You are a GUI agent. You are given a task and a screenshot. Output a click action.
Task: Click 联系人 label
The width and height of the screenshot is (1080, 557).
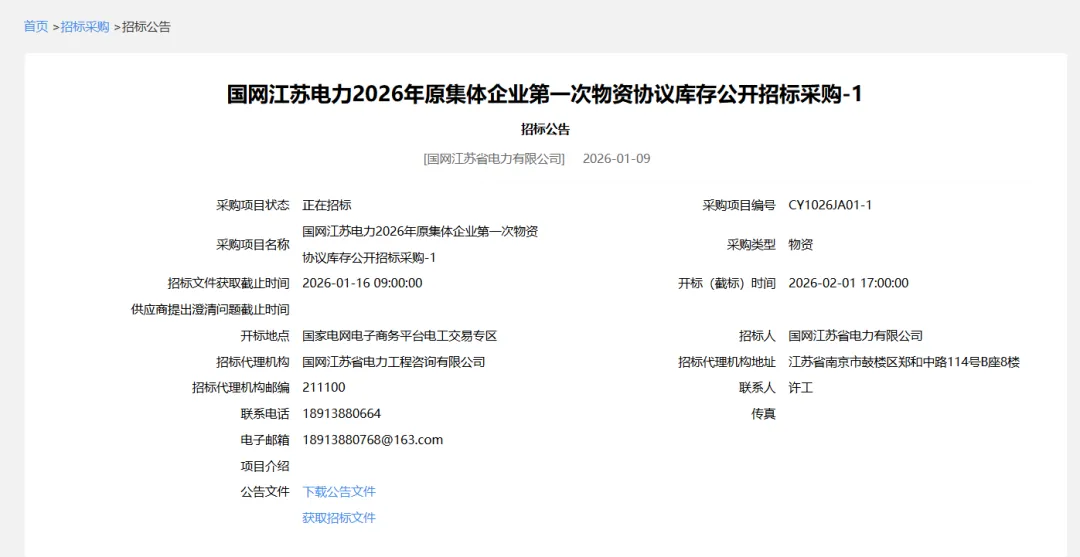757,388
